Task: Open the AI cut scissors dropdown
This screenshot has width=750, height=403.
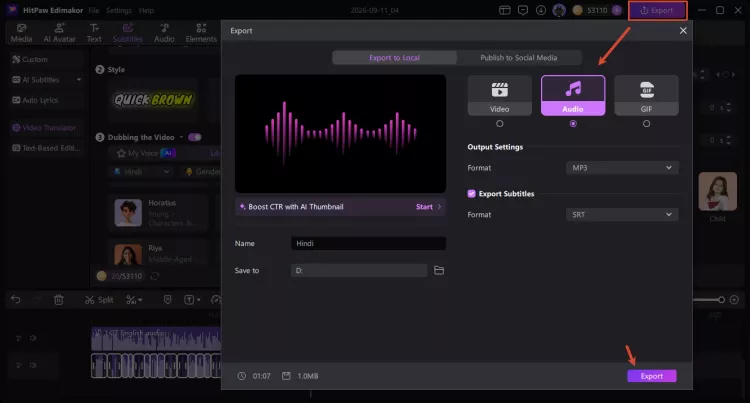Action: point(134,300)
